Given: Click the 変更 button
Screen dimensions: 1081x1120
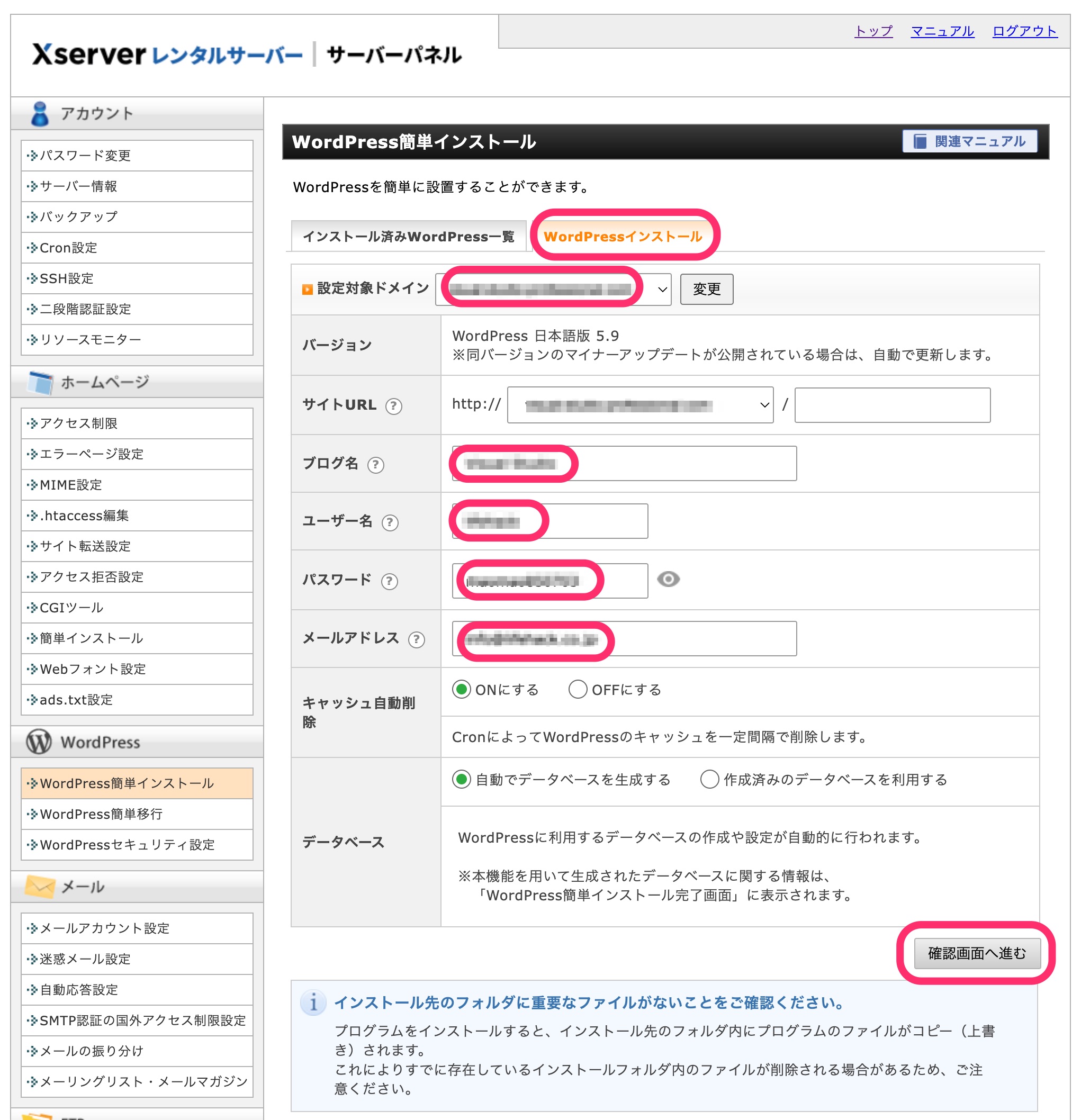Looking at the screenshot, I should point(707,289).
